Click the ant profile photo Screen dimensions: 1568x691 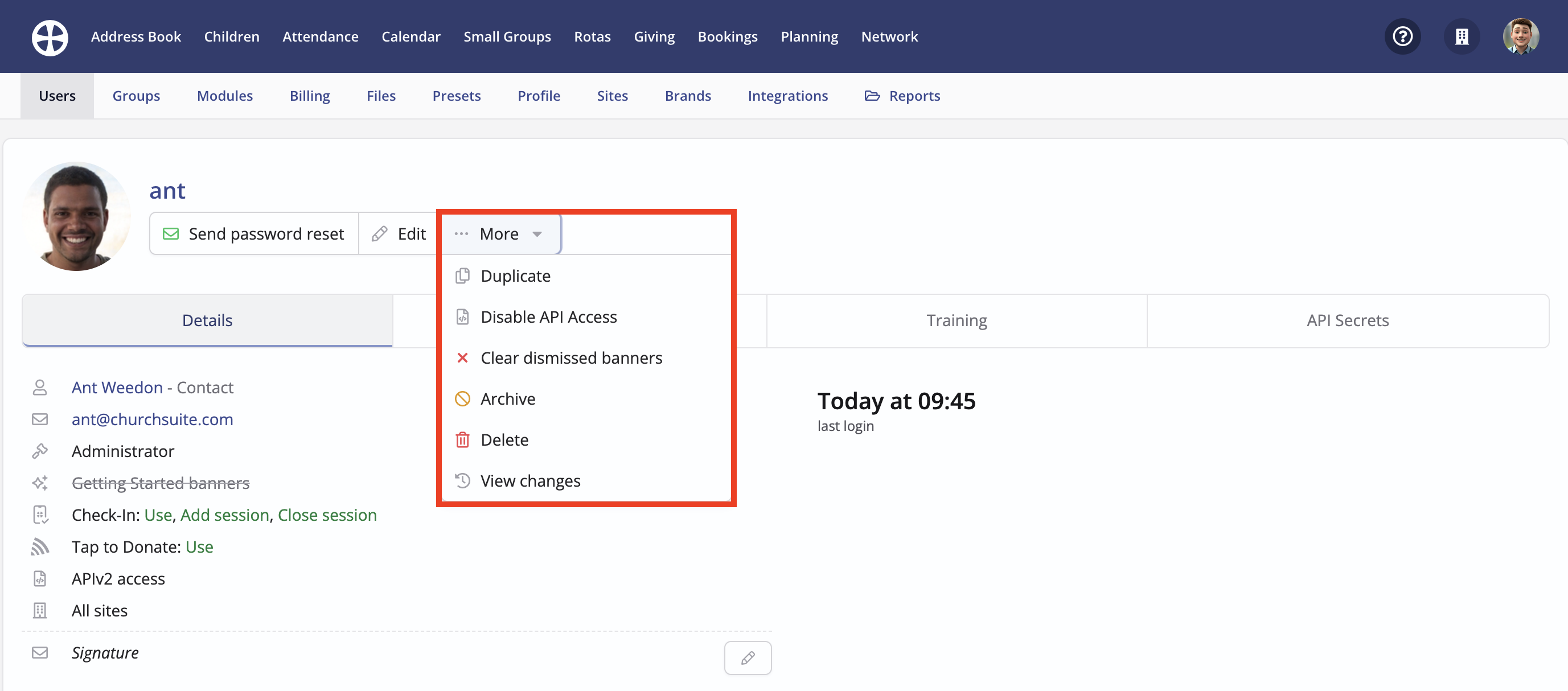point(77,216)
